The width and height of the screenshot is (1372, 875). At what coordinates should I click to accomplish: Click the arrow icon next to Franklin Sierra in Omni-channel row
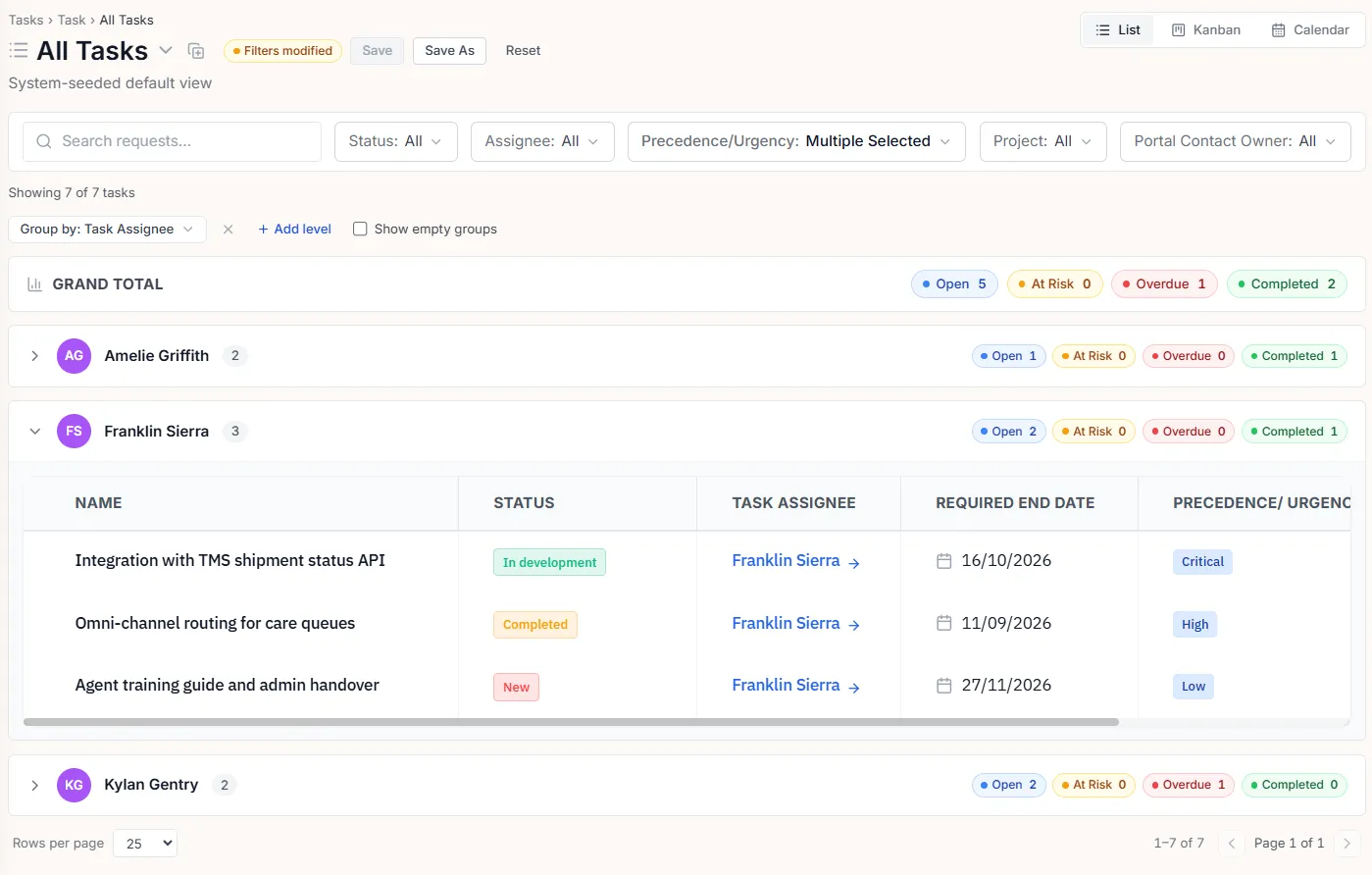[854, 625]
